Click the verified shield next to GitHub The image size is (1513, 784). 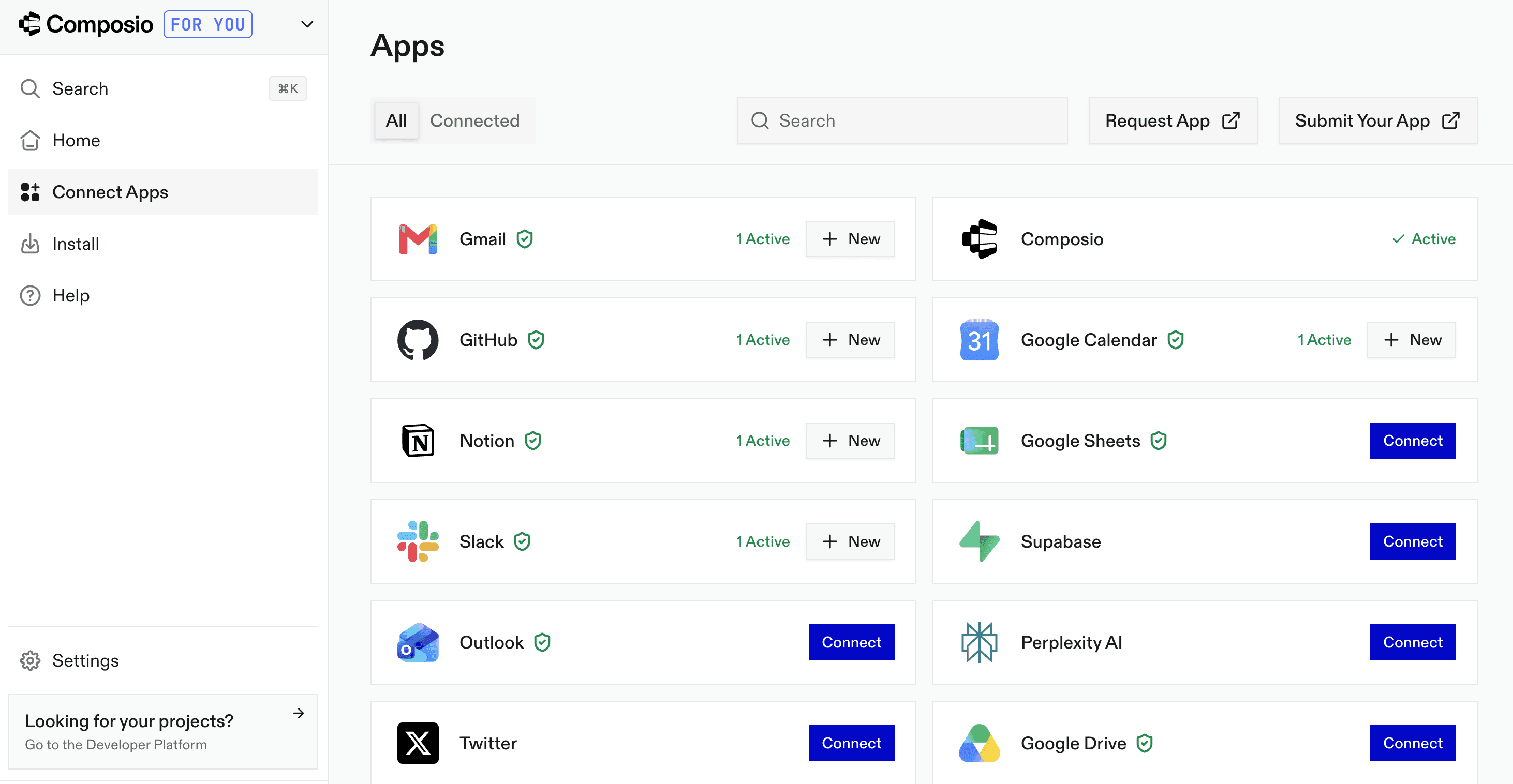coord(536,340)
